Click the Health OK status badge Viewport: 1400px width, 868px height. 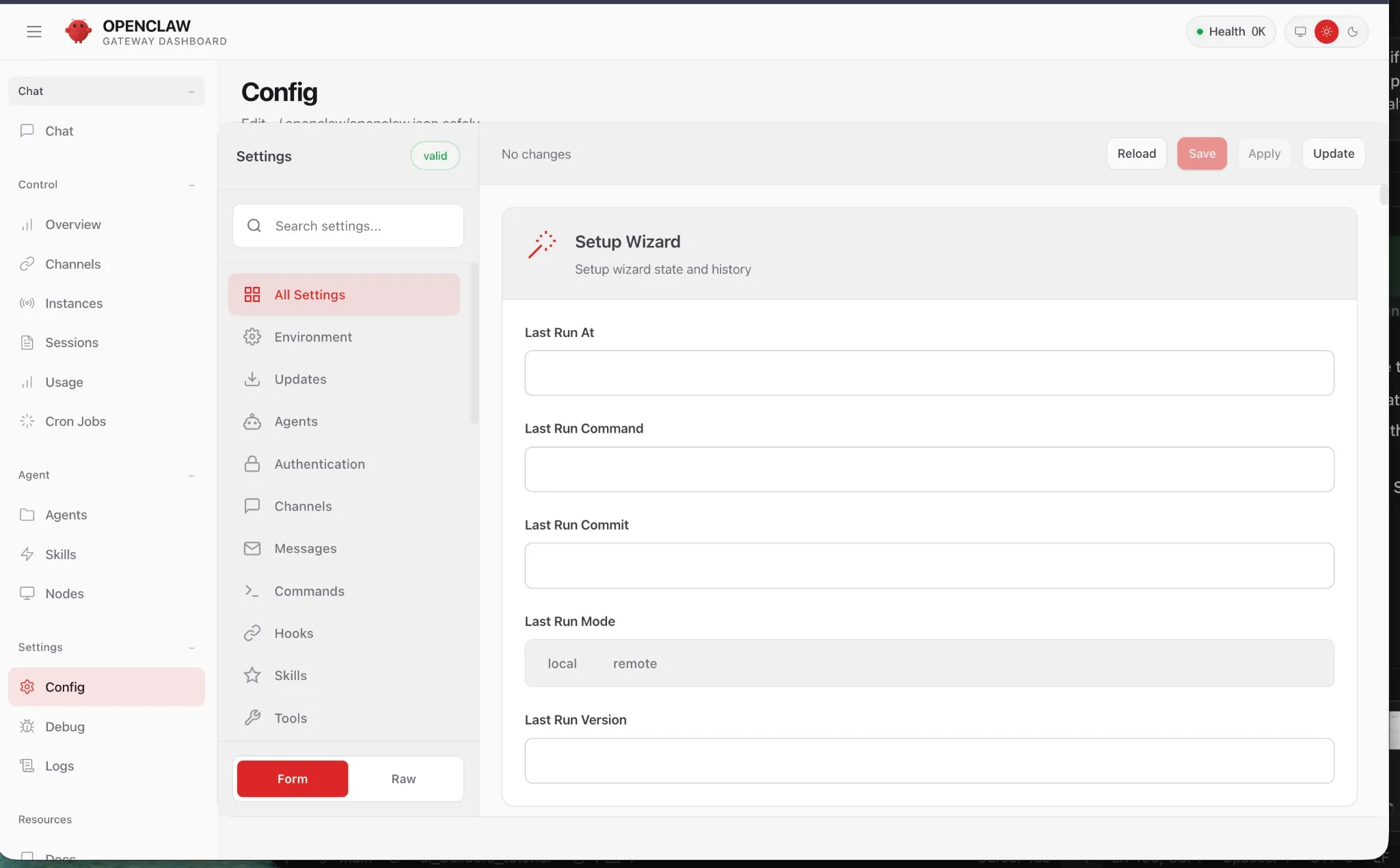click(x=1231, y=31)
